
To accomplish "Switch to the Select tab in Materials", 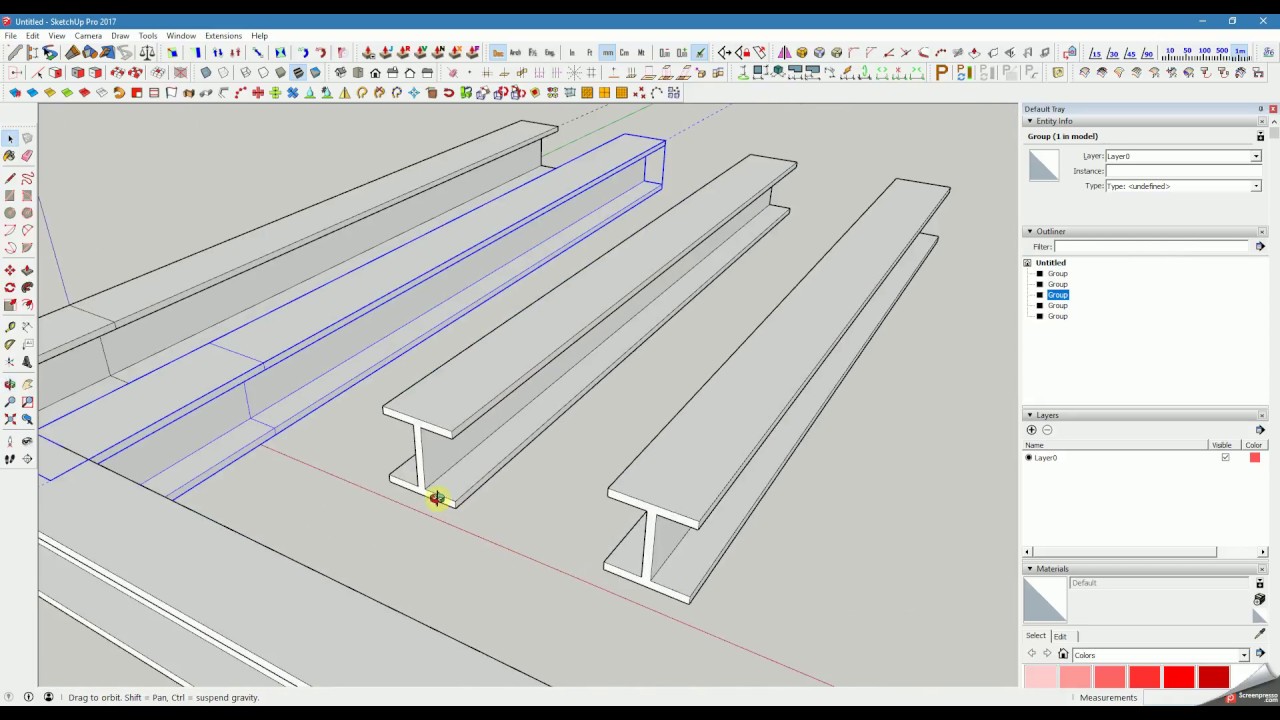I will coord(1036,636).
